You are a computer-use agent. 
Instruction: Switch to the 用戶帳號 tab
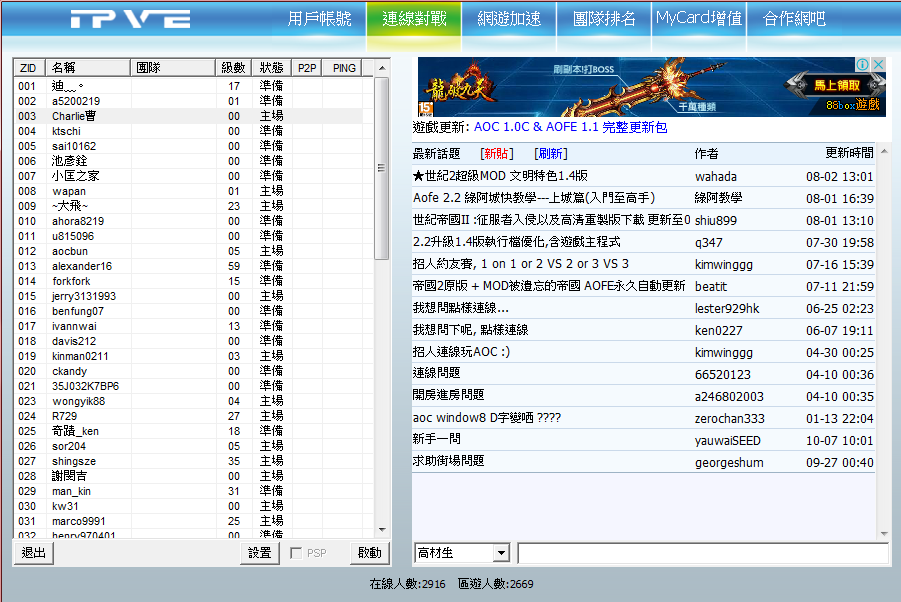pos(319,19)
